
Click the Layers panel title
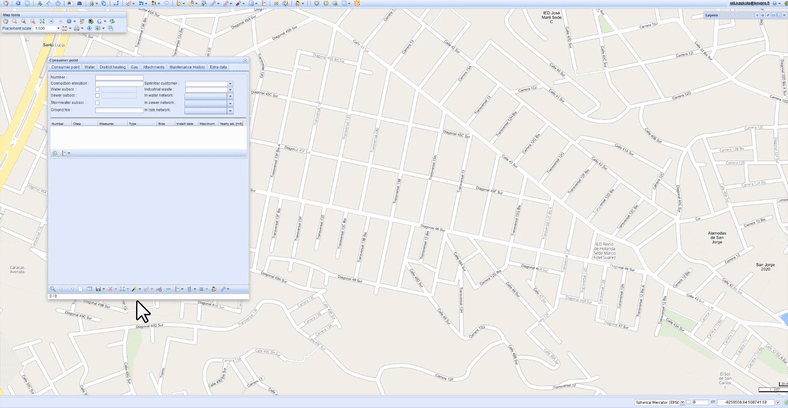click(x=712, y=15)
